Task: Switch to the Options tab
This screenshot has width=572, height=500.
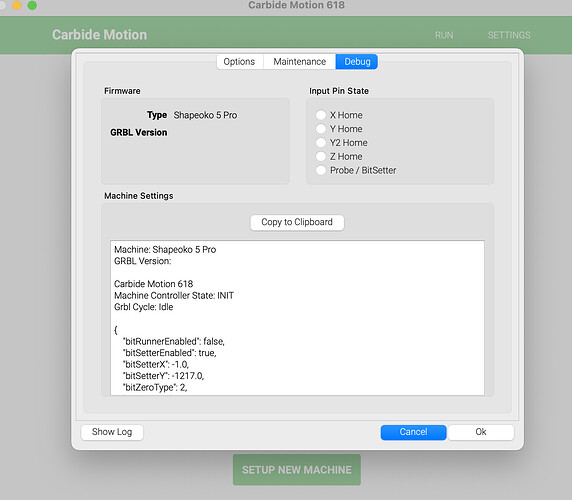Action: click(239, 62)
